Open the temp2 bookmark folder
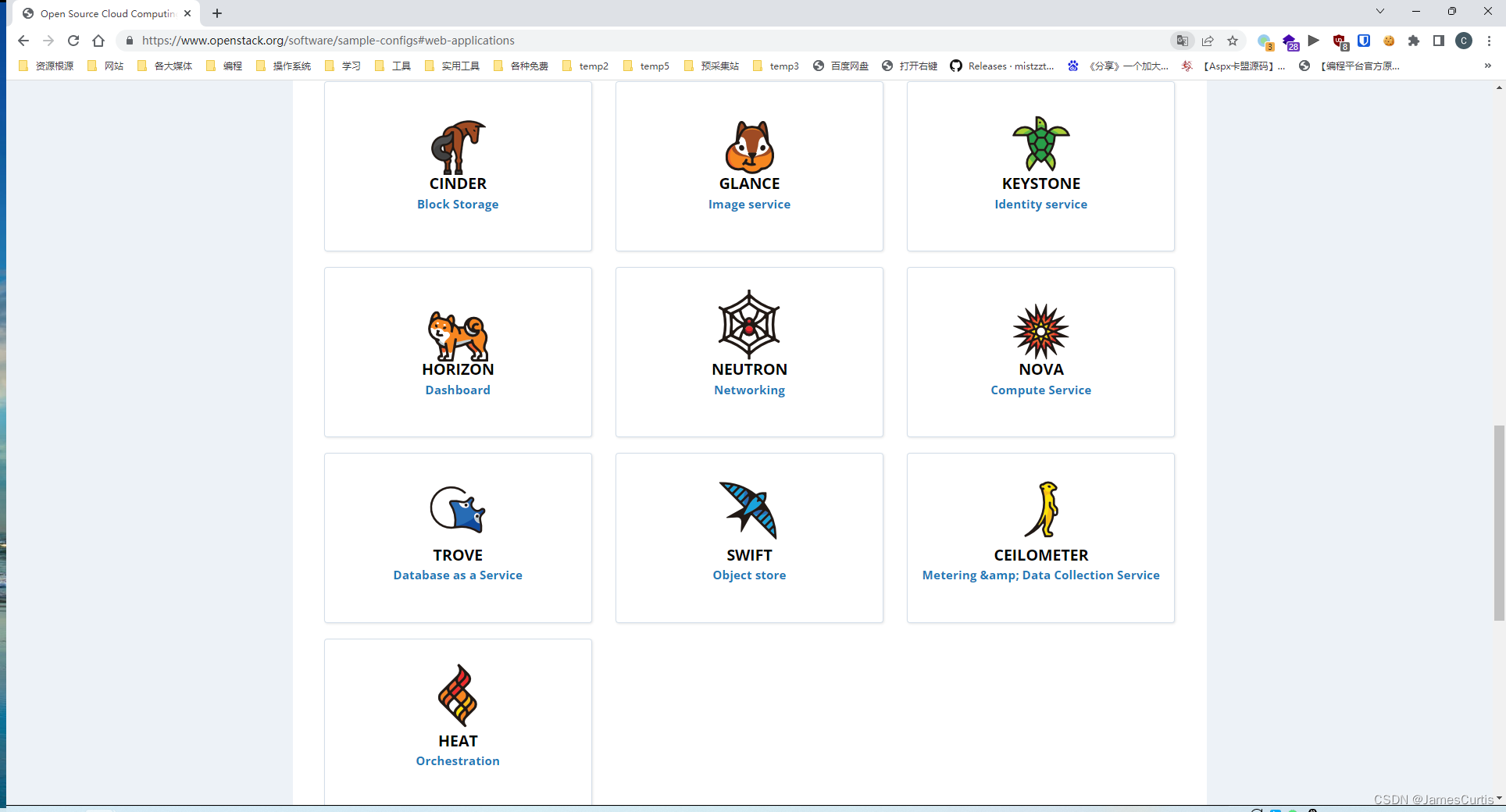Viewport: 1506px width, 812px height. 585,66
